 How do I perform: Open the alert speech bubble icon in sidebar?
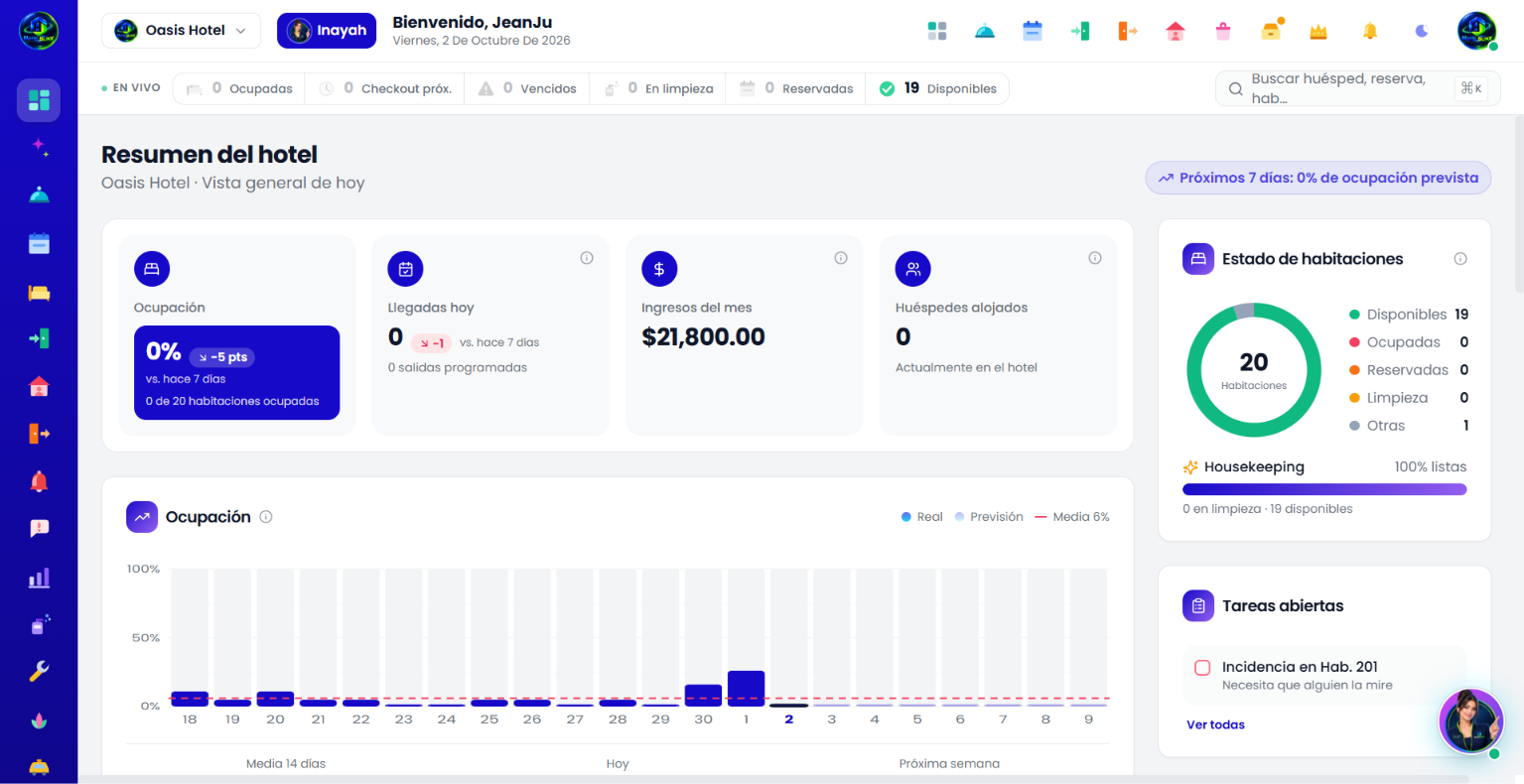39,529
